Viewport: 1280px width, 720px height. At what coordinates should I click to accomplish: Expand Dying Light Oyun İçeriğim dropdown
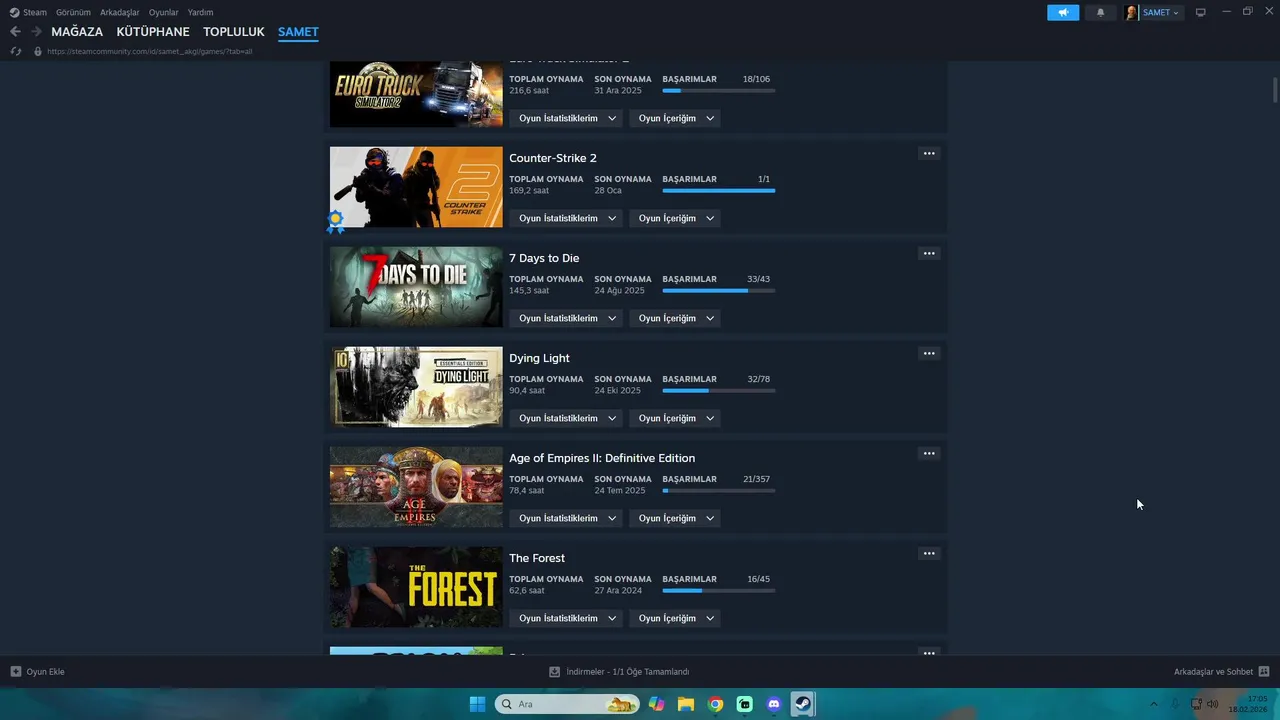675,418
